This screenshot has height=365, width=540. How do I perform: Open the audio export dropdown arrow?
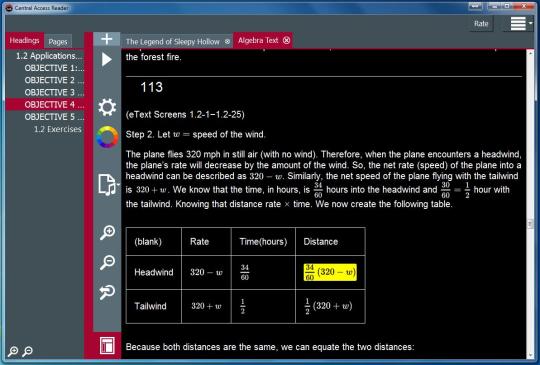point(118,185)
